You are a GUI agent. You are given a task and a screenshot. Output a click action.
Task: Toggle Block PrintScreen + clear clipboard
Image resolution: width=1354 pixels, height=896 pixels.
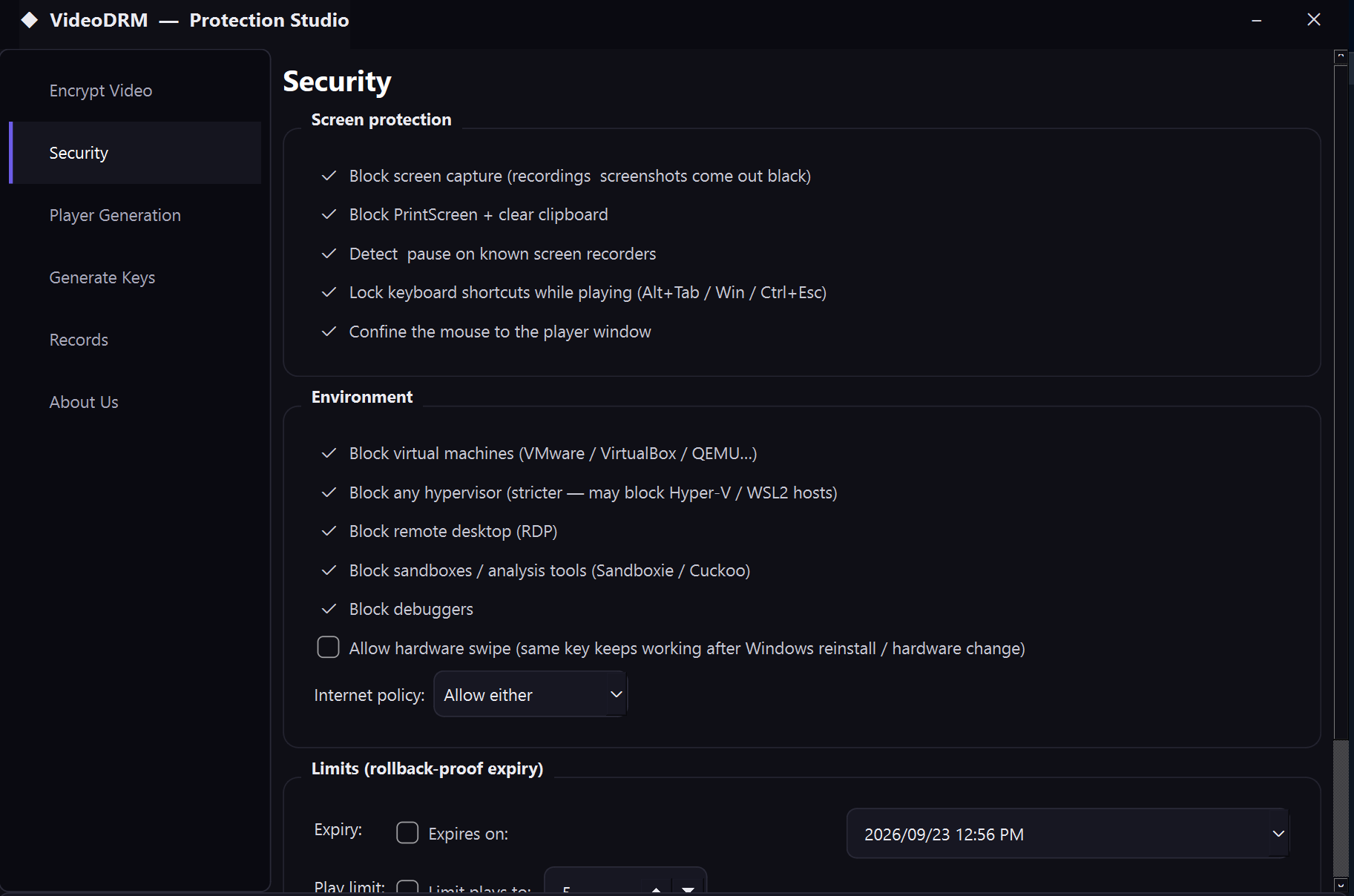point(329,214)
